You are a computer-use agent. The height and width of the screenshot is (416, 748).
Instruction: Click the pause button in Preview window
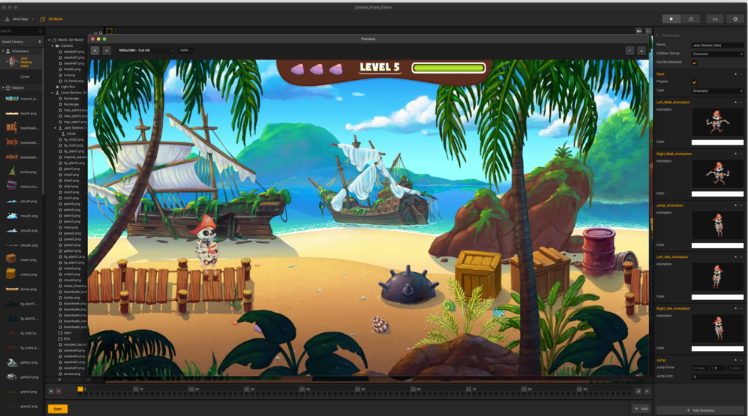pos(95,50)
